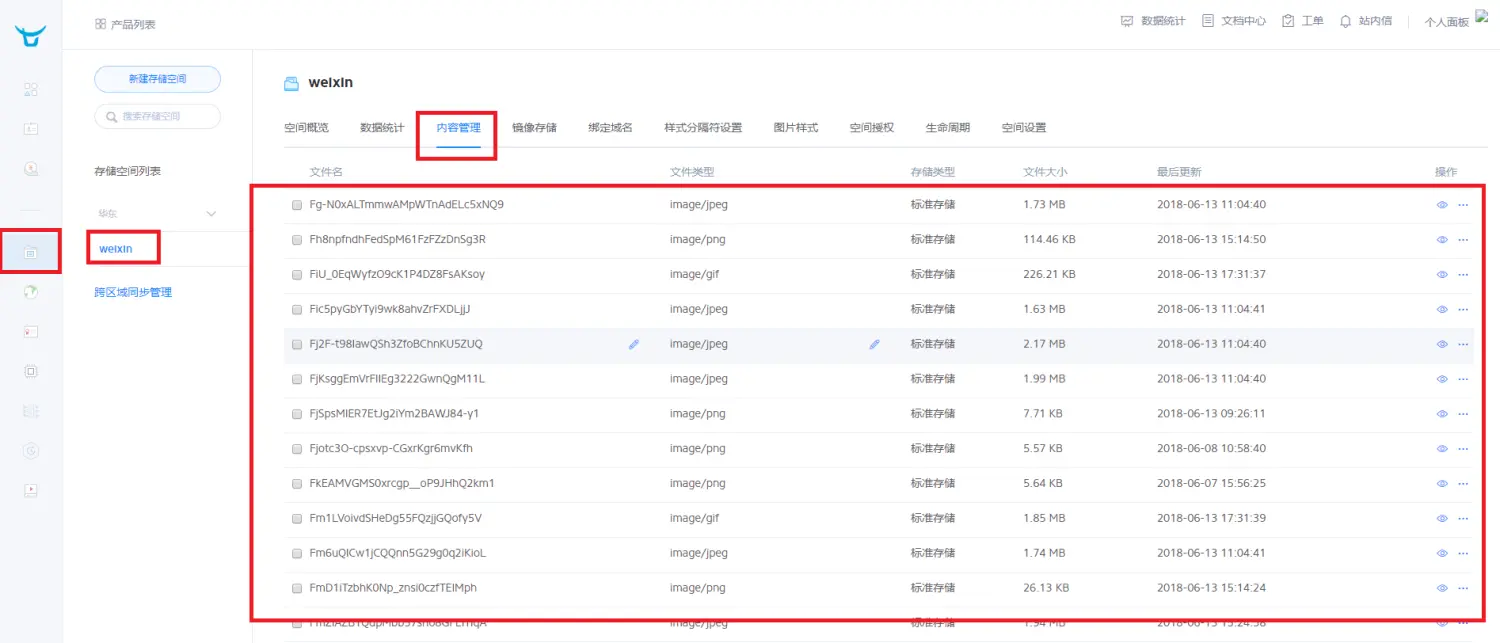The height and width of the screenshot is (643, 1500).
Task: Open the more-actions menu for Fm1LVoivdSHeDg55FQzjjGQofy5V
Action: 1463,518
